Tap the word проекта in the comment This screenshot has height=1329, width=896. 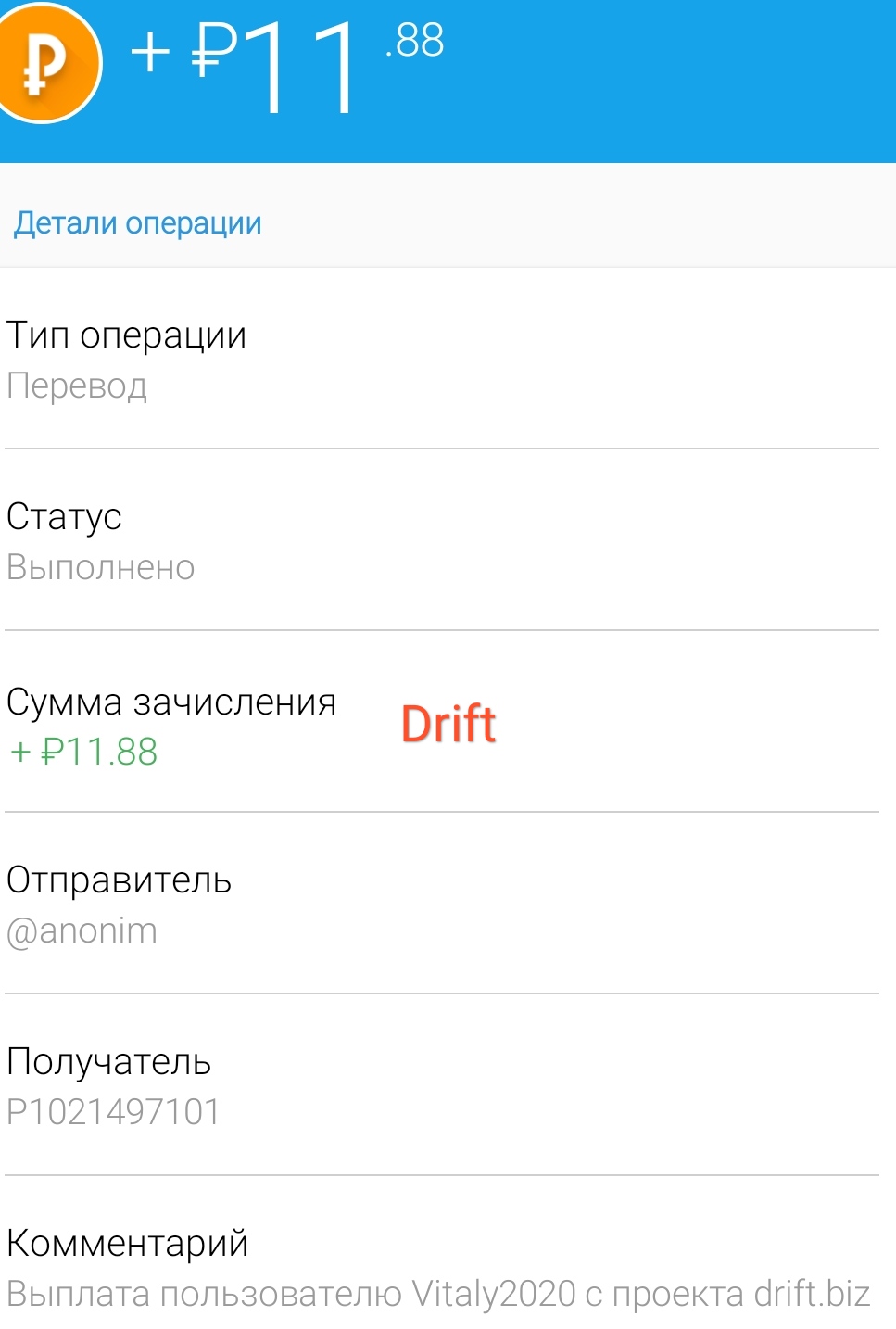click(677, 1294)
